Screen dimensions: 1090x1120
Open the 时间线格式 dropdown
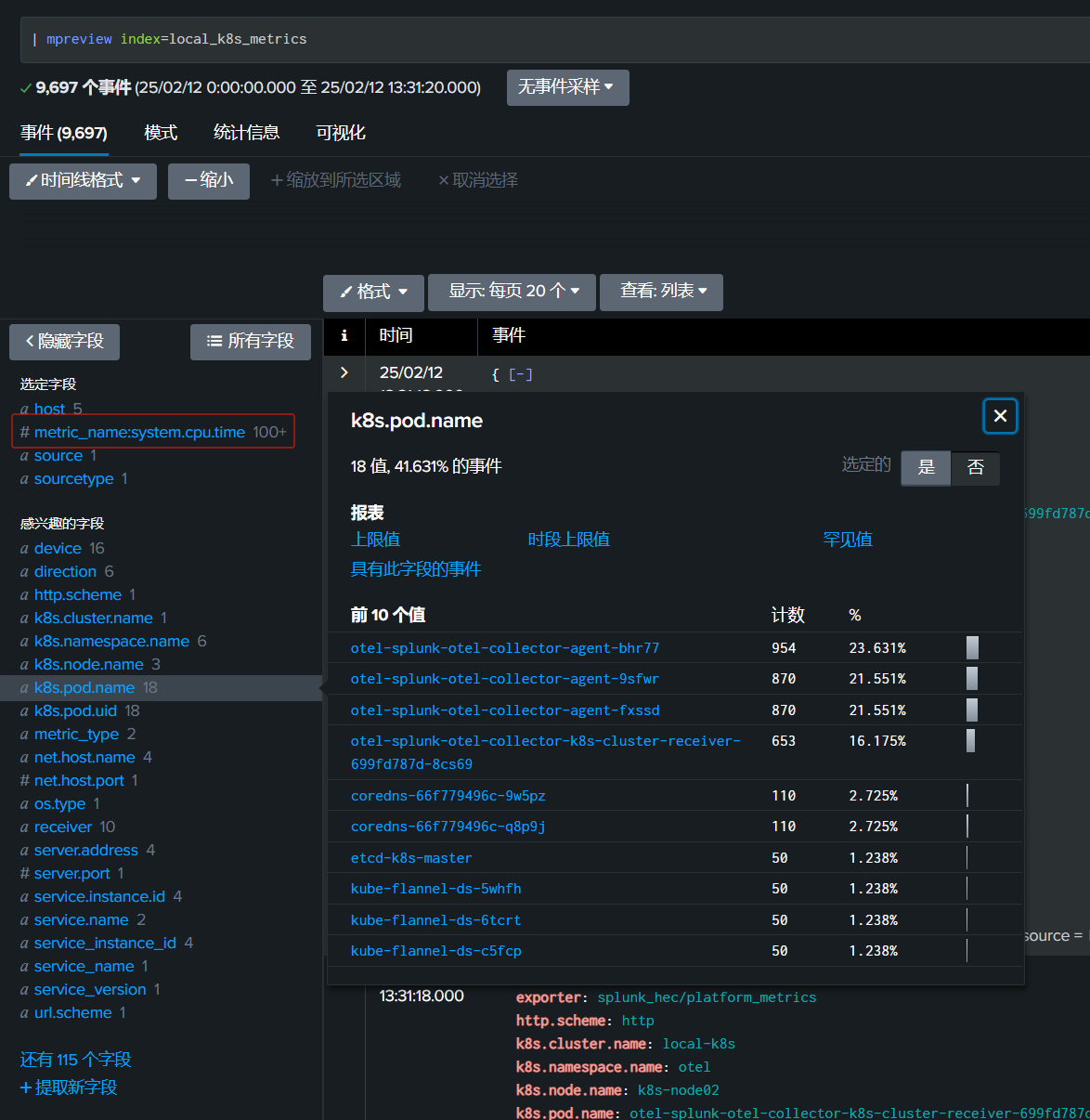coord(83,180)
